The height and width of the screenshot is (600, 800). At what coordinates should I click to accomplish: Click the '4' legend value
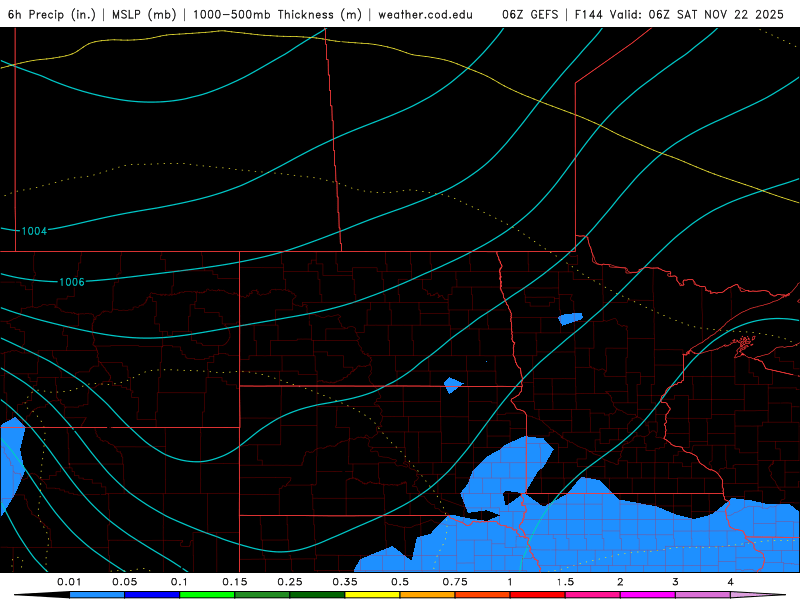[x=731, y=582]
